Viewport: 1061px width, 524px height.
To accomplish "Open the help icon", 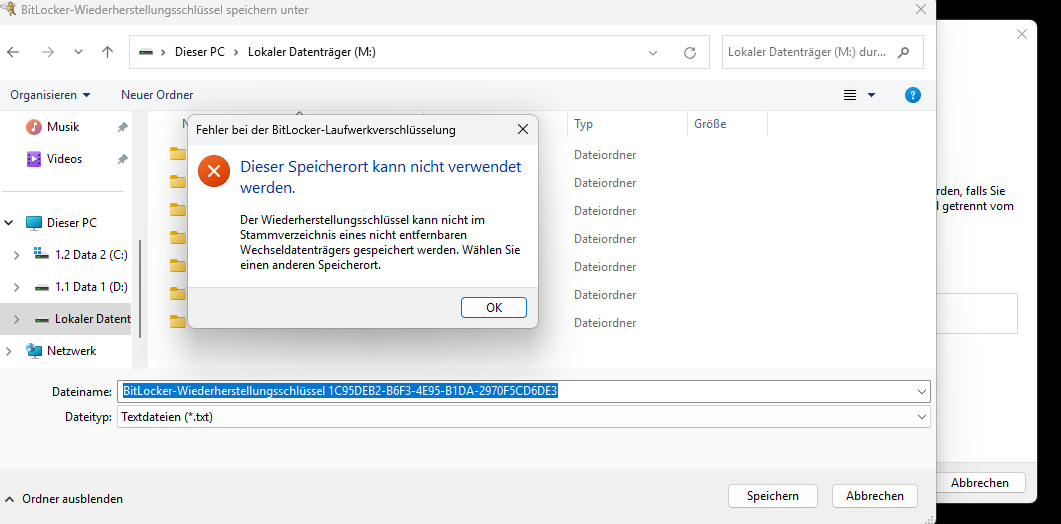I will point(912,95).
